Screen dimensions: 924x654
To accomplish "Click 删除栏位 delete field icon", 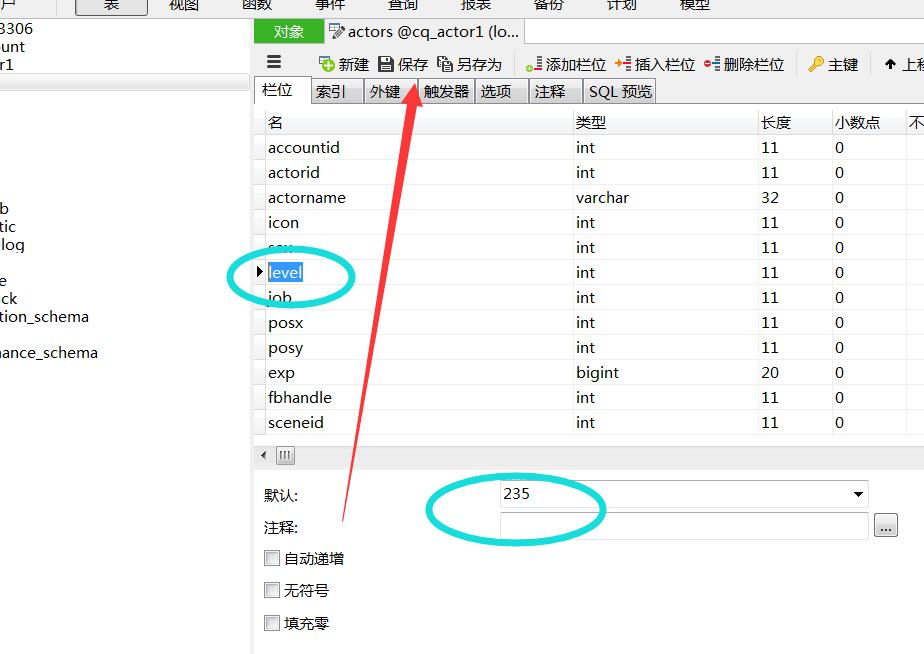I will tap(712, 64).
